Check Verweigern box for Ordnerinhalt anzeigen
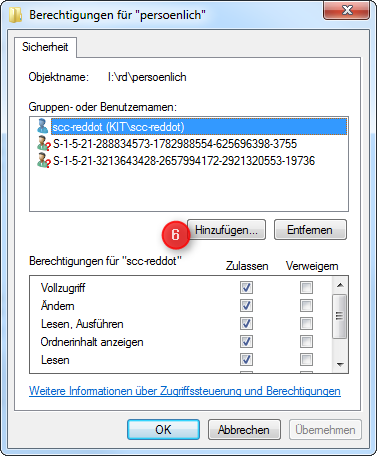 click(306, 341)
